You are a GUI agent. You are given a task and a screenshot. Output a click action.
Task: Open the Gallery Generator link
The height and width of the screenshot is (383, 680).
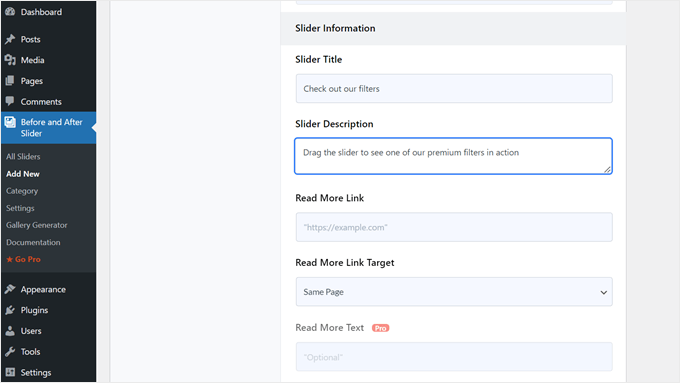(x=36, y=225)
